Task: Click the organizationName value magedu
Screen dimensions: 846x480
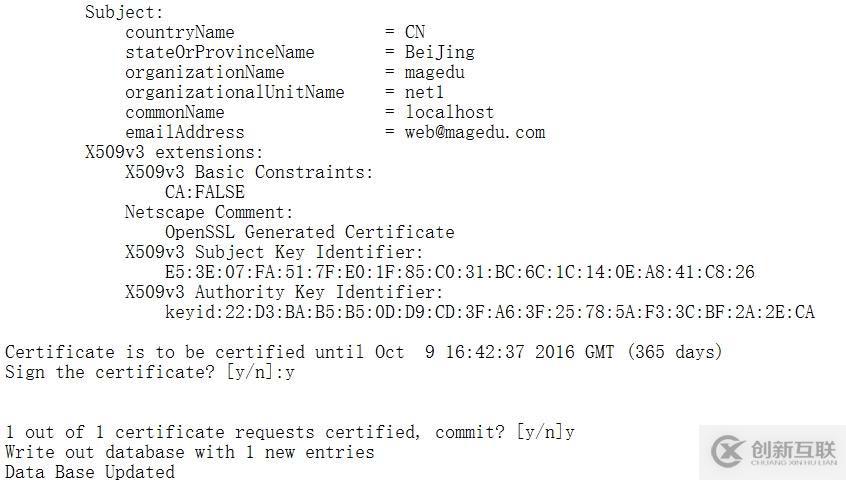Action: click(434, 72)
